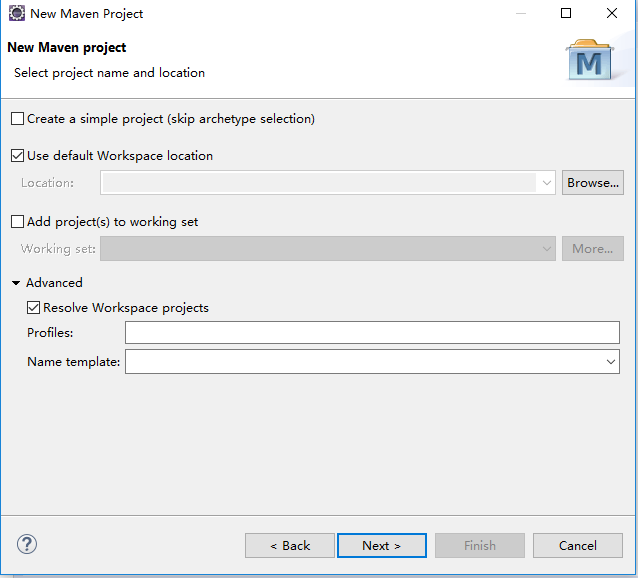The width and height of the screenshot is (638, 578).
Task: Focus the Profiles text field
Action: (372, 332)
